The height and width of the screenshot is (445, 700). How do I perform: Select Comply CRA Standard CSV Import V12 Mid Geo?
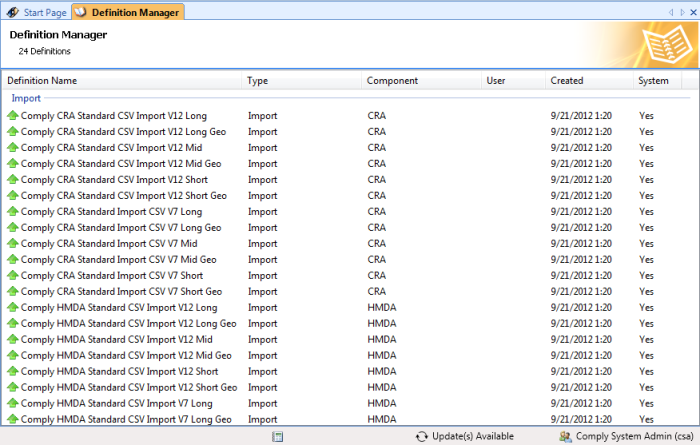pyautogui.click(x=121, y=163)
